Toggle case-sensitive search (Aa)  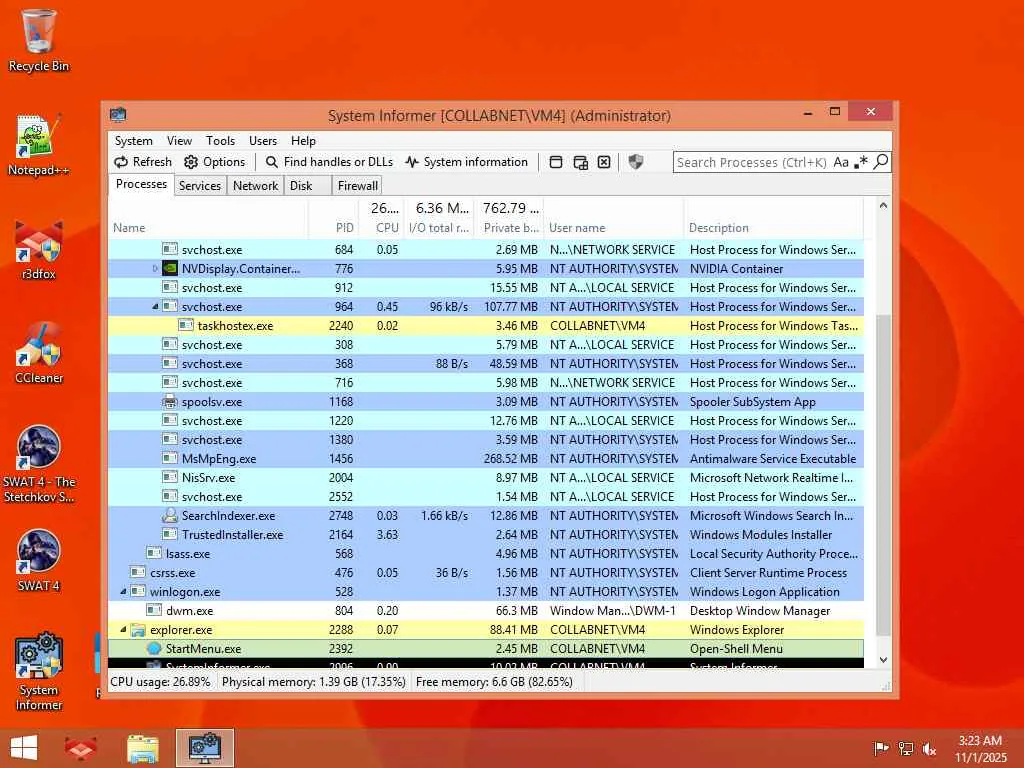tap(841, 162)
